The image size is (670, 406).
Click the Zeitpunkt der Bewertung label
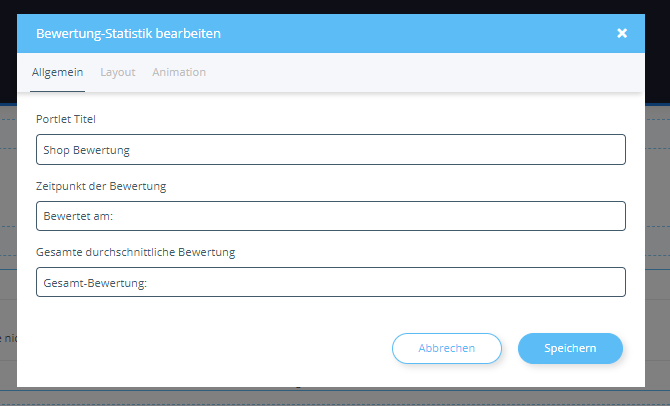coord(101,186)
